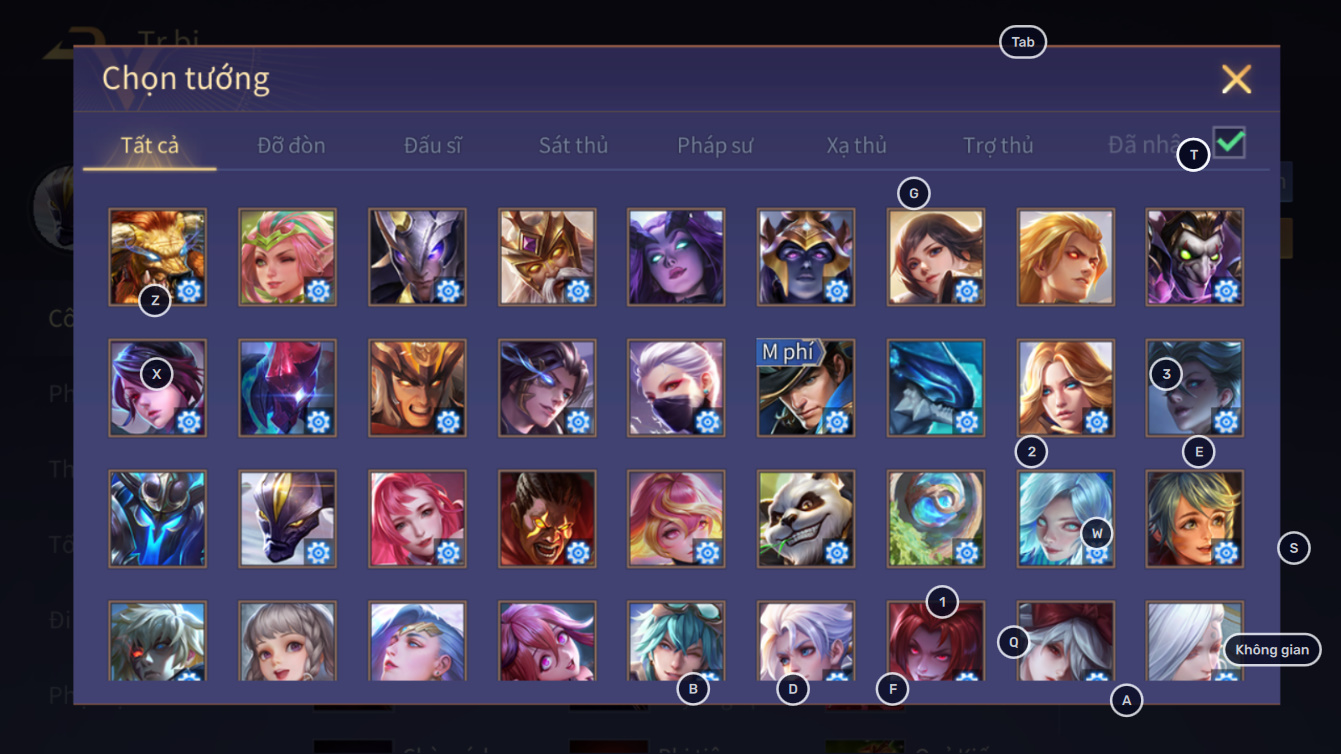Select the hero marked 'M phí'
This screenshot has width=1341, height=754.
pos(806,388)
